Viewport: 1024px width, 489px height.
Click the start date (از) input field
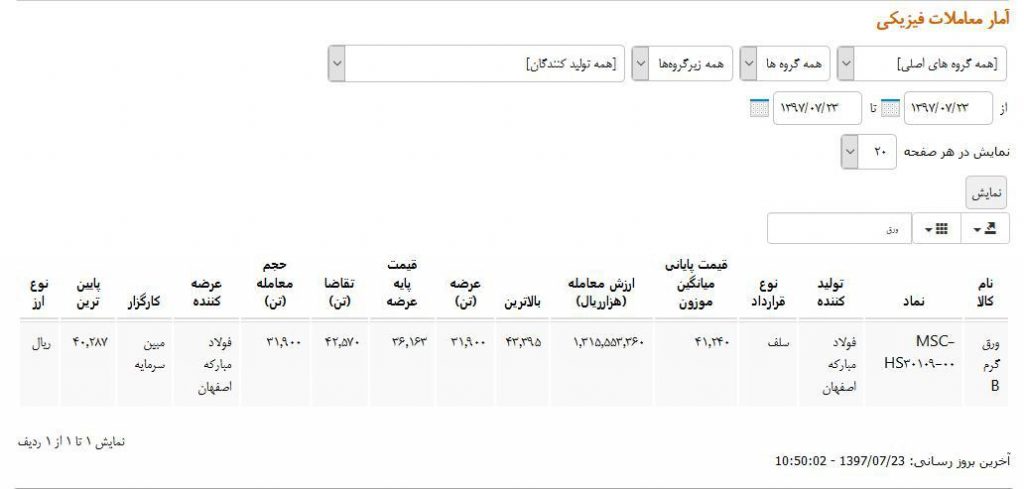pos(948,108)
